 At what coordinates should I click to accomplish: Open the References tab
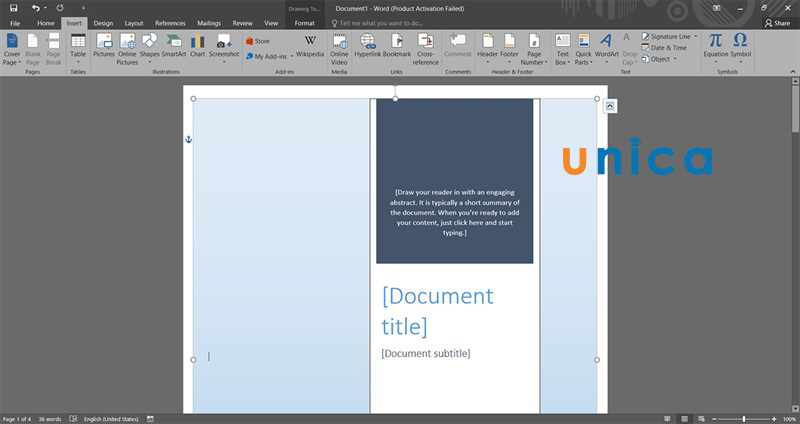click(170, 23)
